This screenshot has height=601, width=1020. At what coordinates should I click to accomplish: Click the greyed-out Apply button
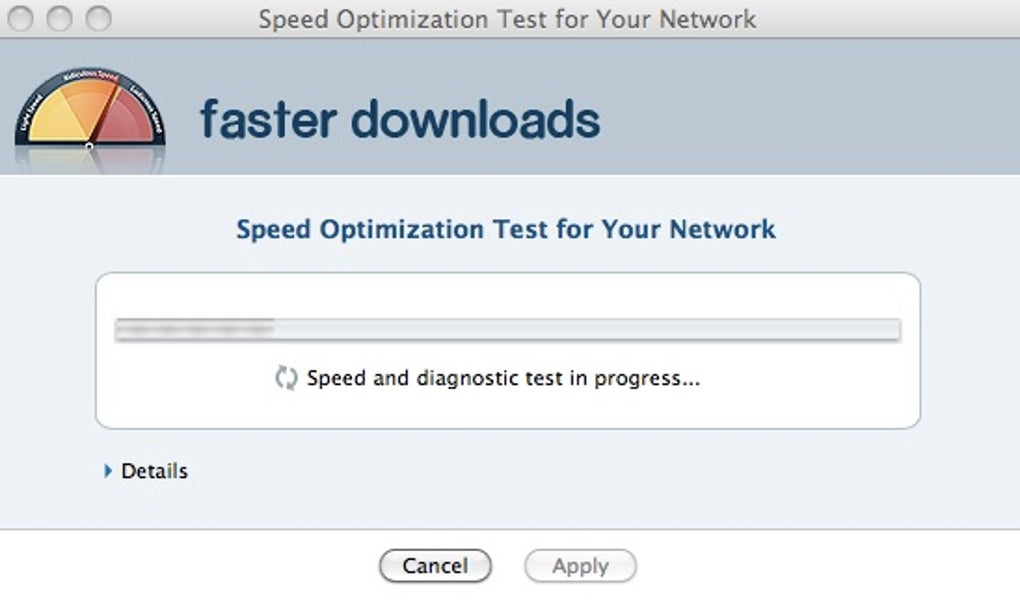coord(580,566)
